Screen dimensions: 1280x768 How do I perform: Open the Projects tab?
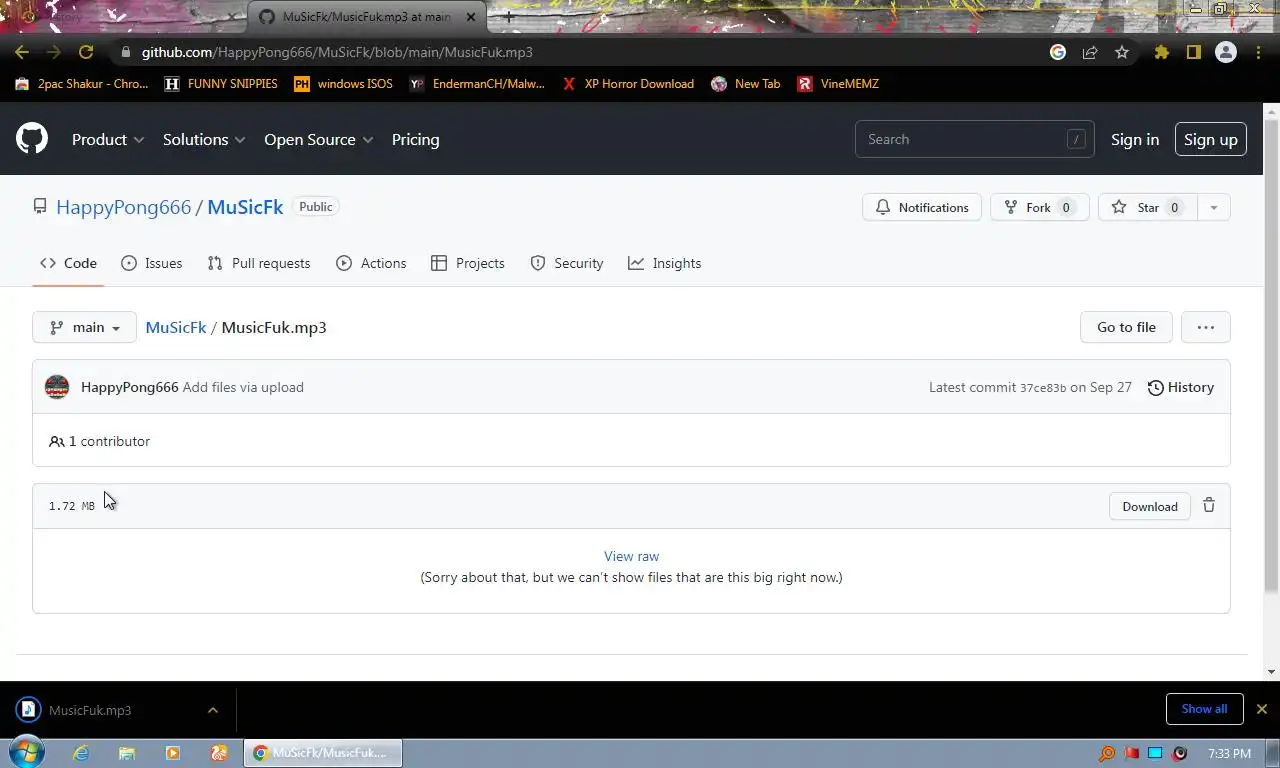point(467,263)
